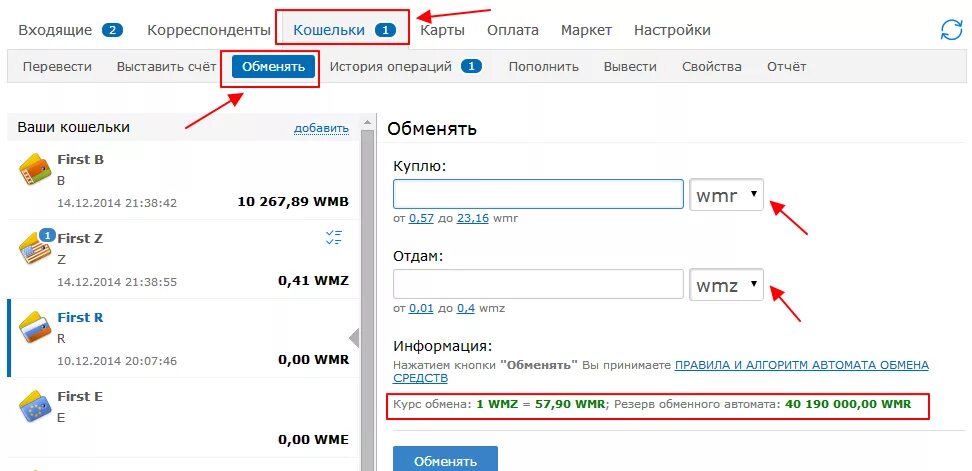Select Пополнить in the submenu
The width and height of the screenshot is (972, 471).
coord(544,66)
